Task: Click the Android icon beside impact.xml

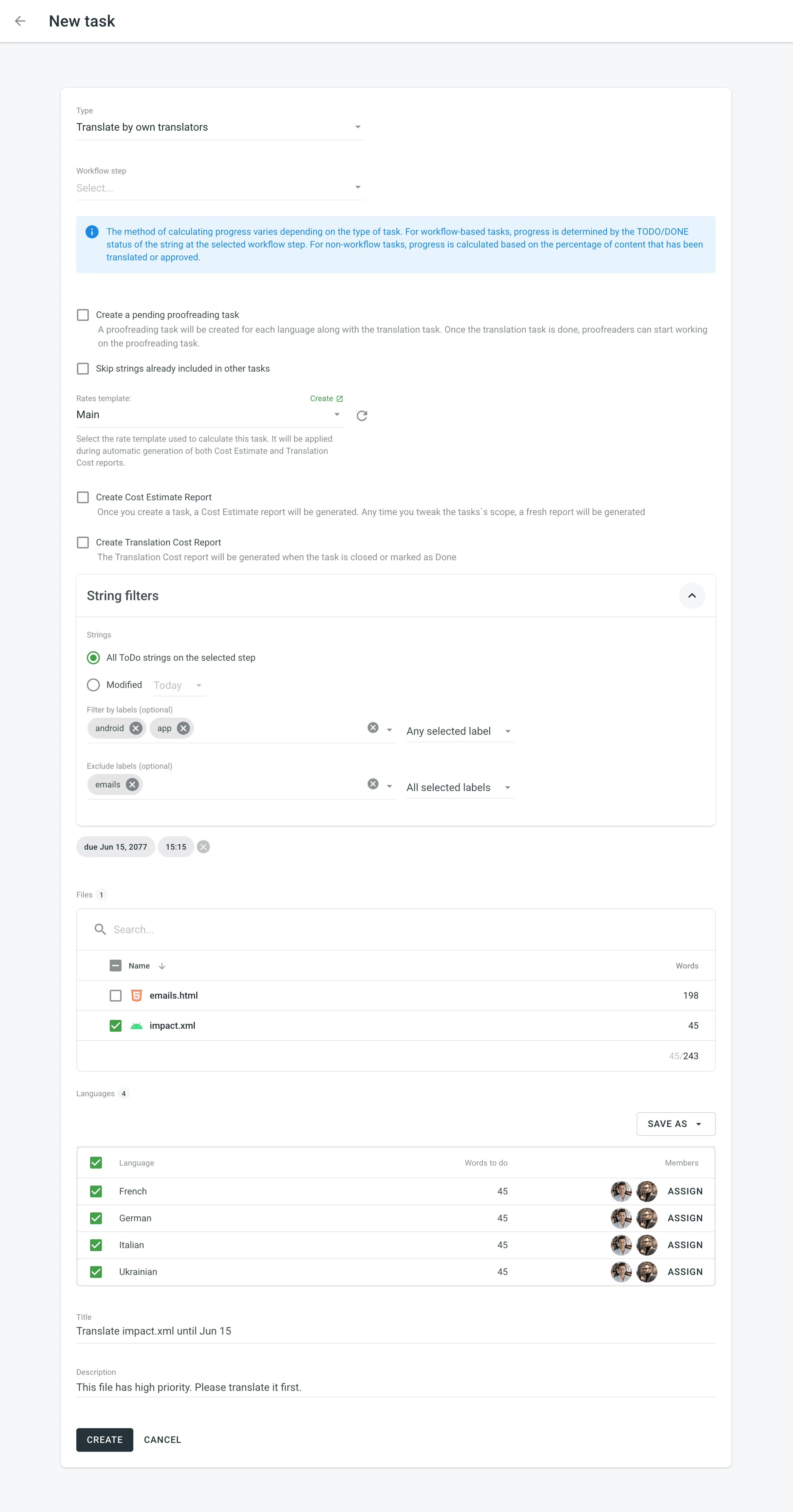Action: coord(136,1025)
